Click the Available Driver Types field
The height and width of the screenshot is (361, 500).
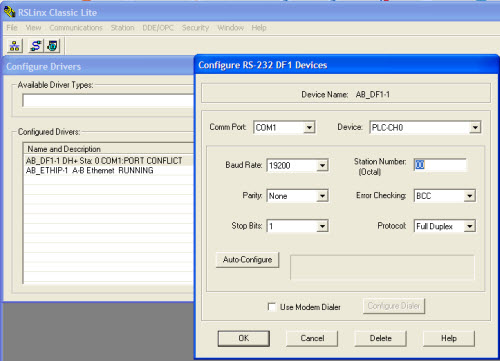(108, 100)
